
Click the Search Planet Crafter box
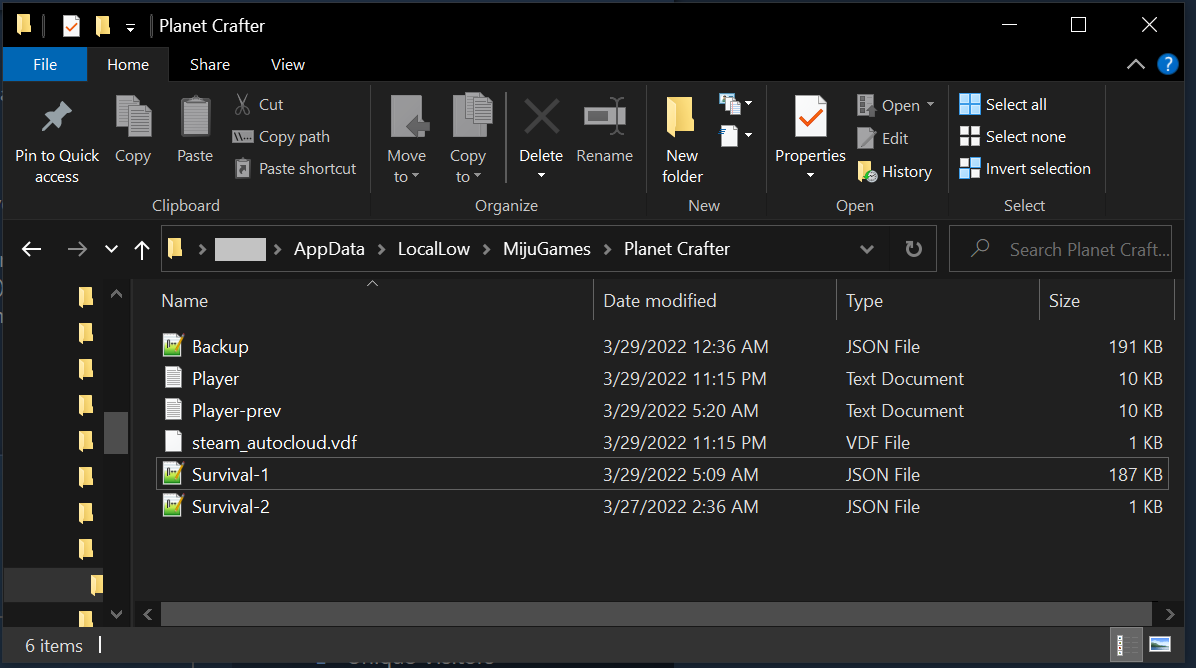pyautogui.click(x=1075, y=249)
